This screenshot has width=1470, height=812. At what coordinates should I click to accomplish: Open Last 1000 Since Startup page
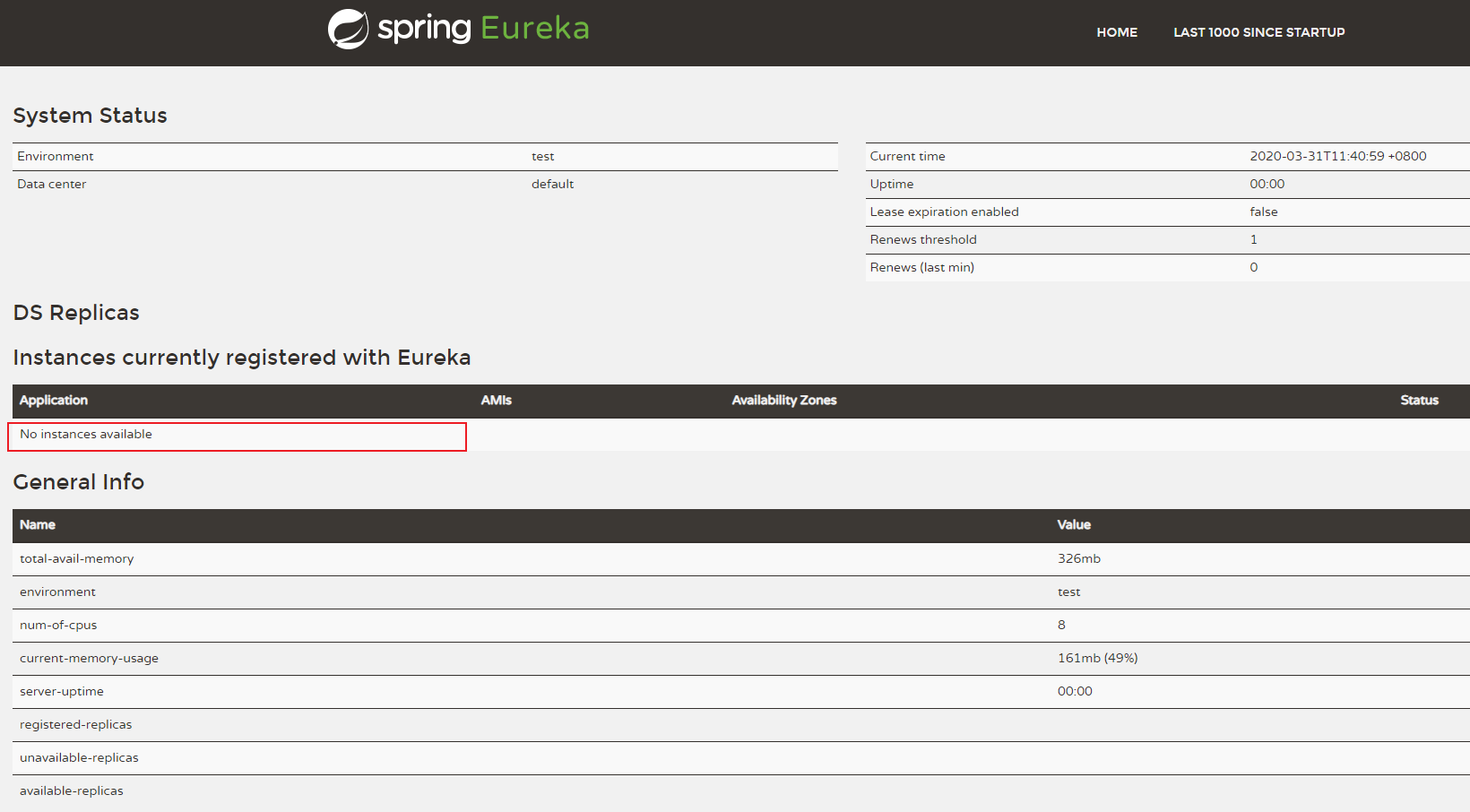(1258, 32)
